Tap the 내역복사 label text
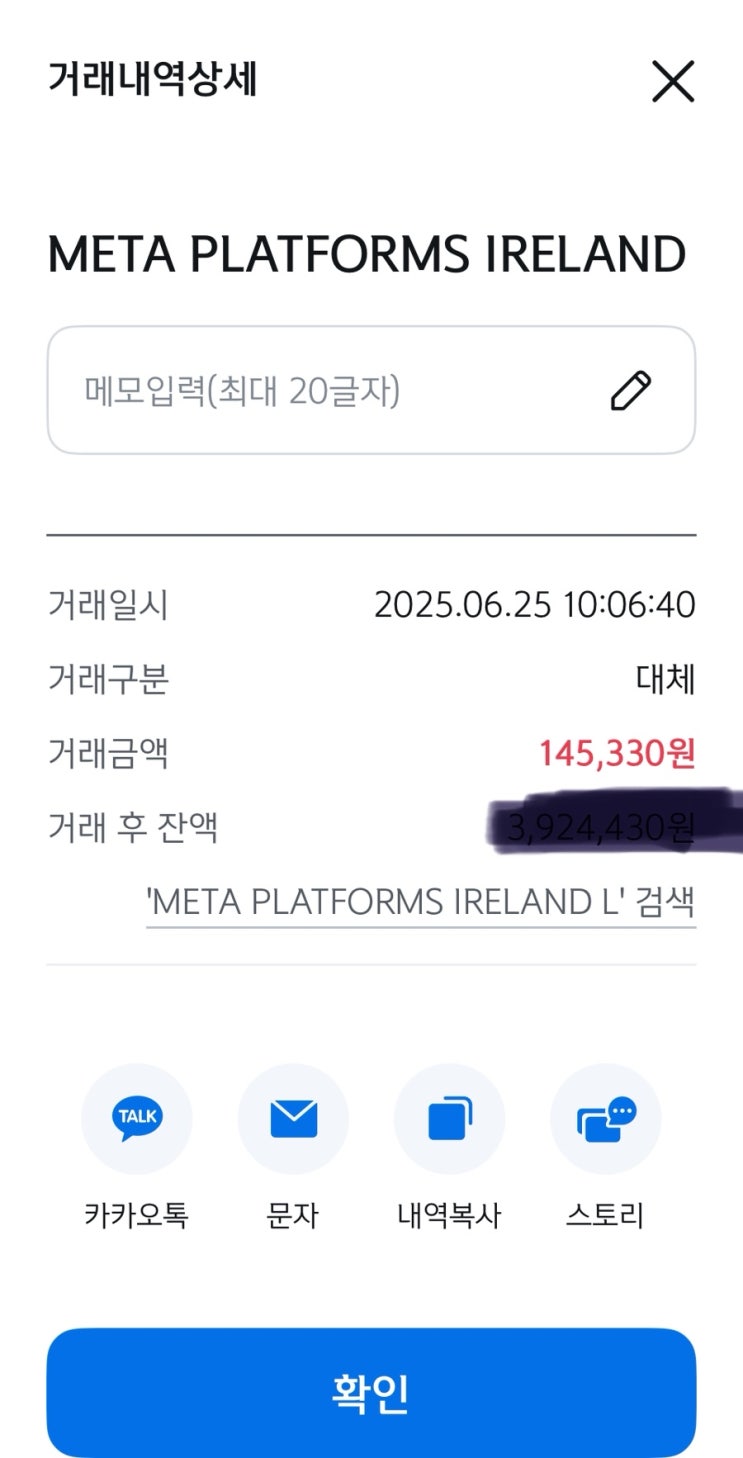 449,1215
